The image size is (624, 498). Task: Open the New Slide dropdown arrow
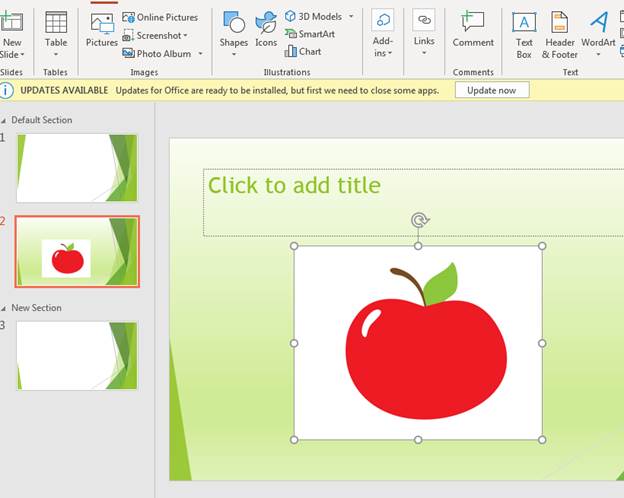click(22, 54)
